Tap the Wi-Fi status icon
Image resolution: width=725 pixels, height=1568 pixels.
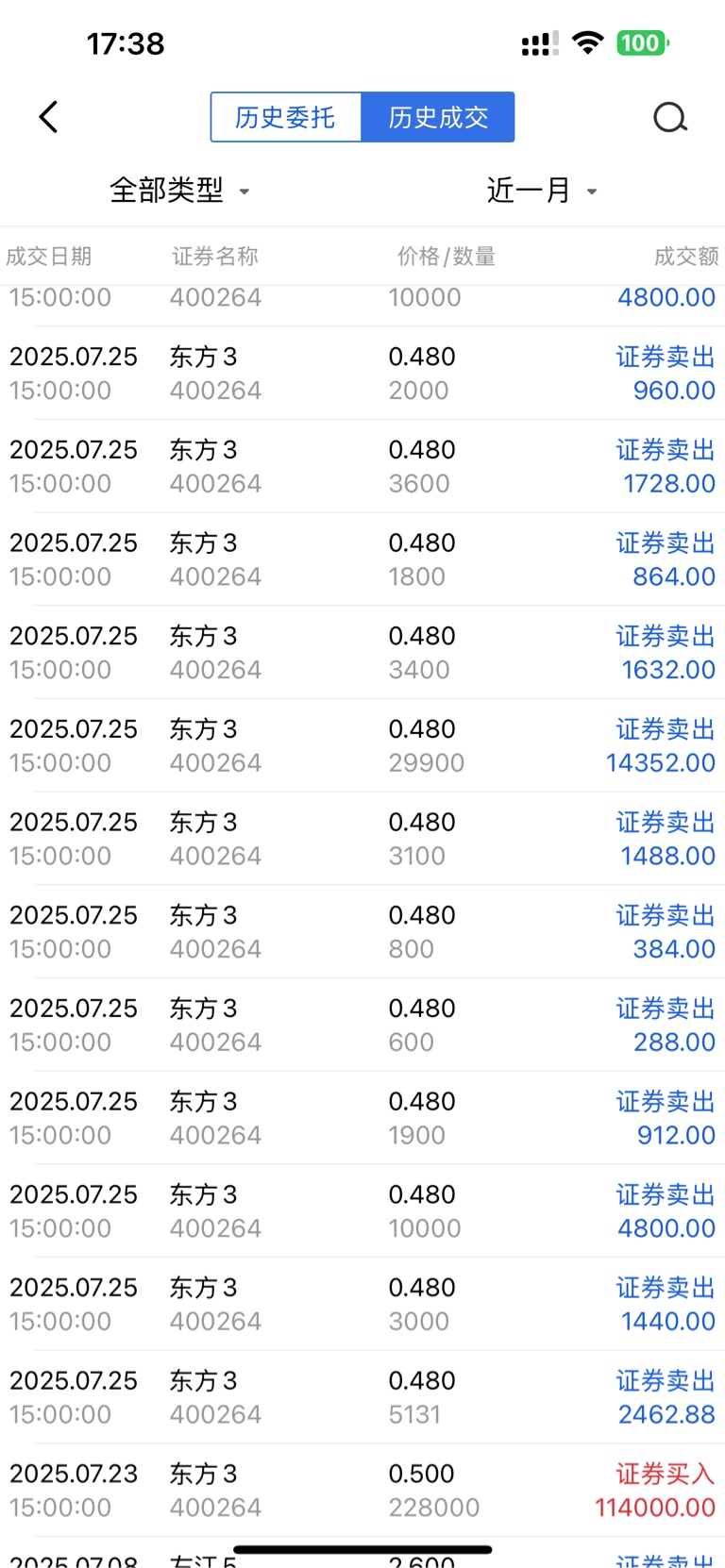pyautogui.click(x=587, y=43)
